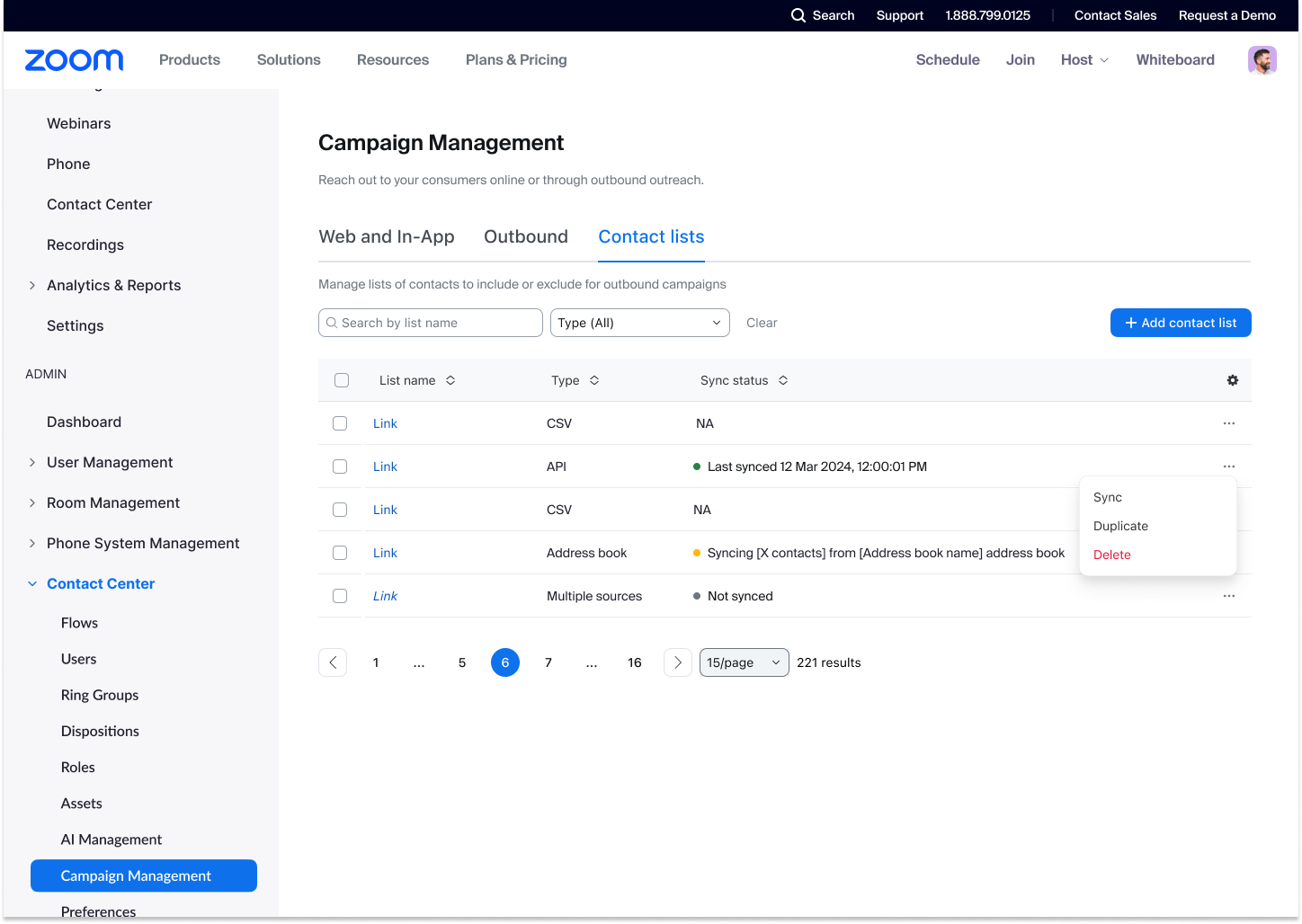Open Flows under Contact Center
1302x924 pixels.
[79, 623]
